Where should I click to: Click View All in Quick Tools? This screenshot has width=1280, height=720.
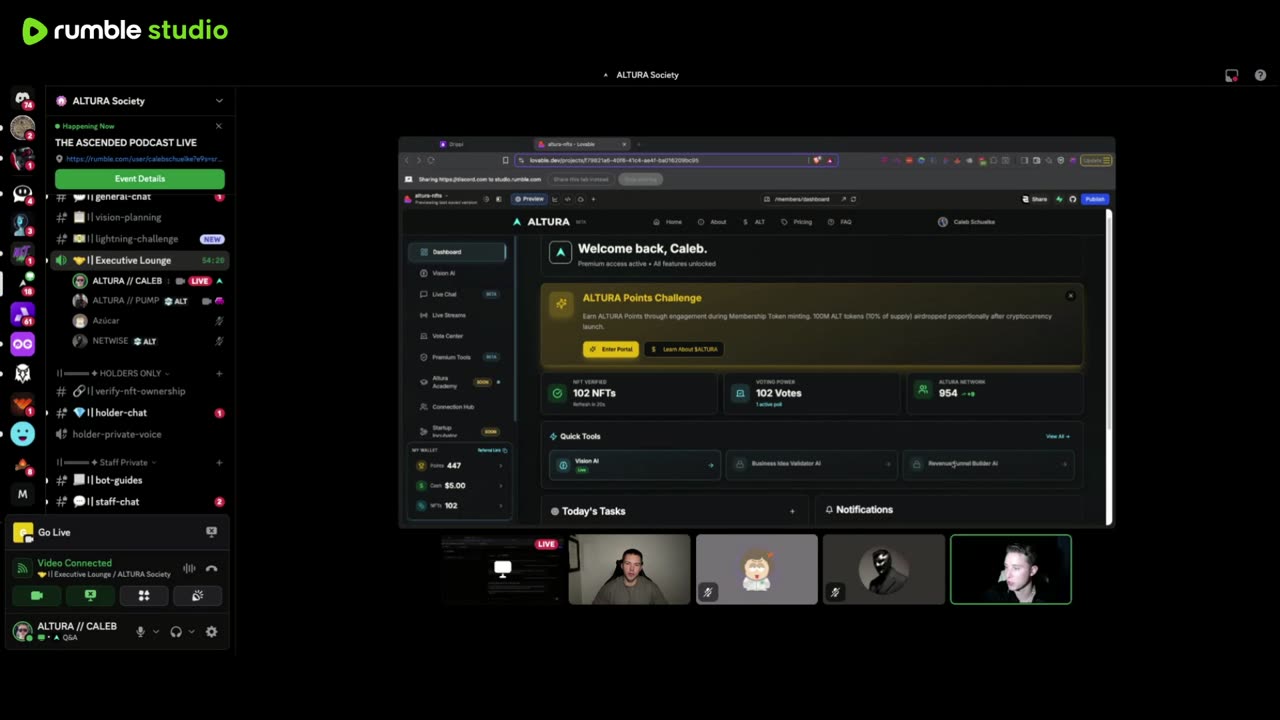1058,437
